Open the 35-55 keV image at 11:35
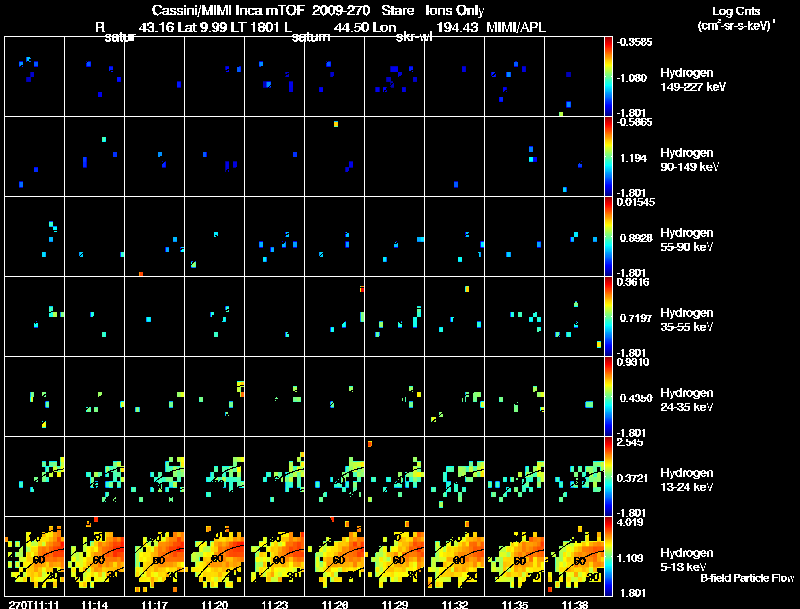The width and height of the screenshot is (800, 609). click(515, 317)
